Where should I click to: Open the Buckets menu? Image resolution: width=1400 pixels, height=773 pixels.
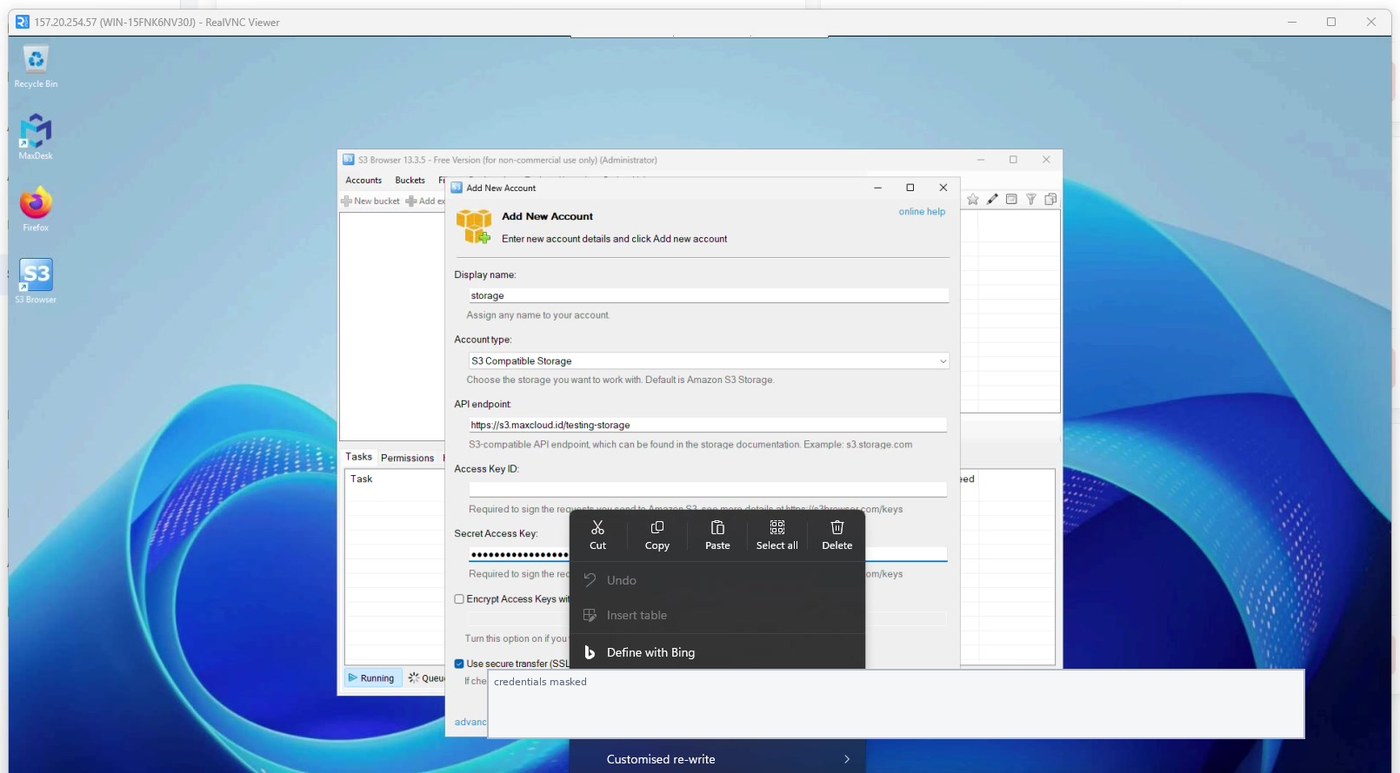click(410, 180)
